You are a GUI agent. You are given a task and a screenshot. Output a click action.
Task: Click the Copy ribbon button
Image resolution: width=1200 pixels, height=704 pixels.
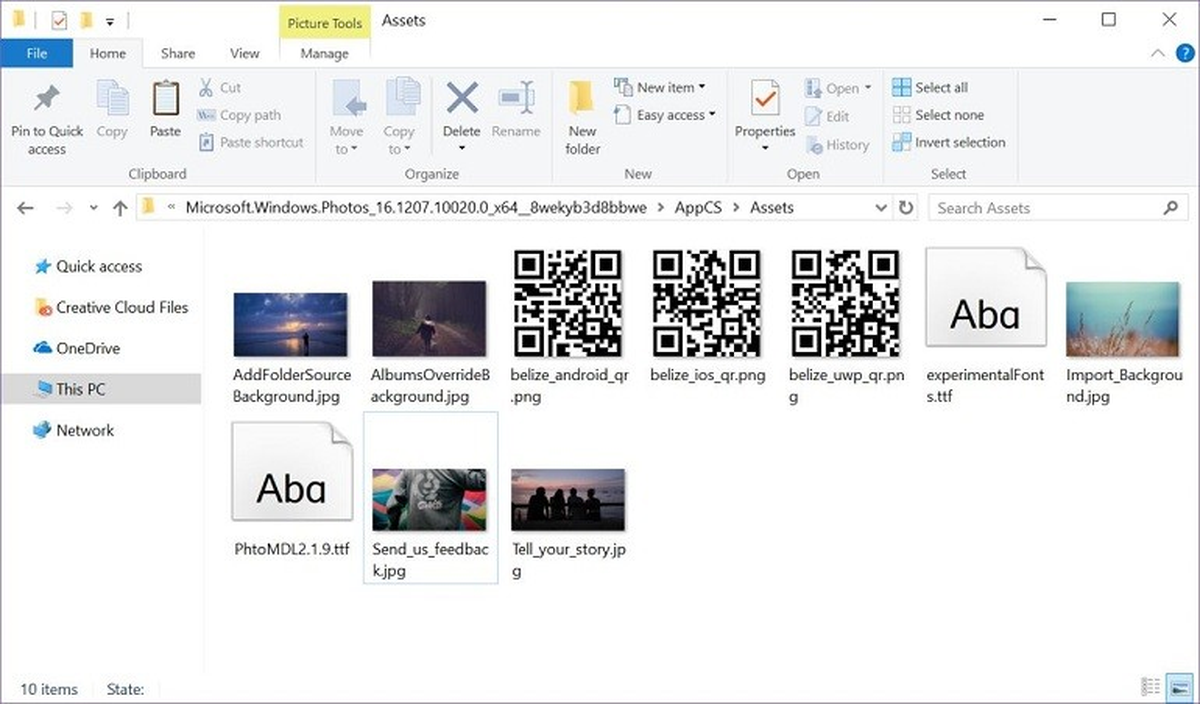tap(112, 110)
